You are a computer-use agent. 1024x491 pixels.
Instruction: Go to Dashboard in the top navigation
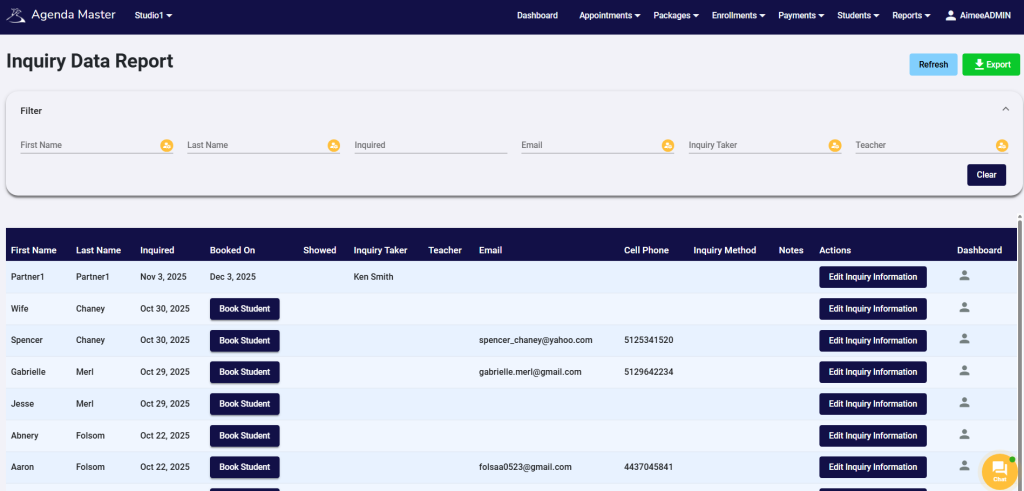(537, 16)
